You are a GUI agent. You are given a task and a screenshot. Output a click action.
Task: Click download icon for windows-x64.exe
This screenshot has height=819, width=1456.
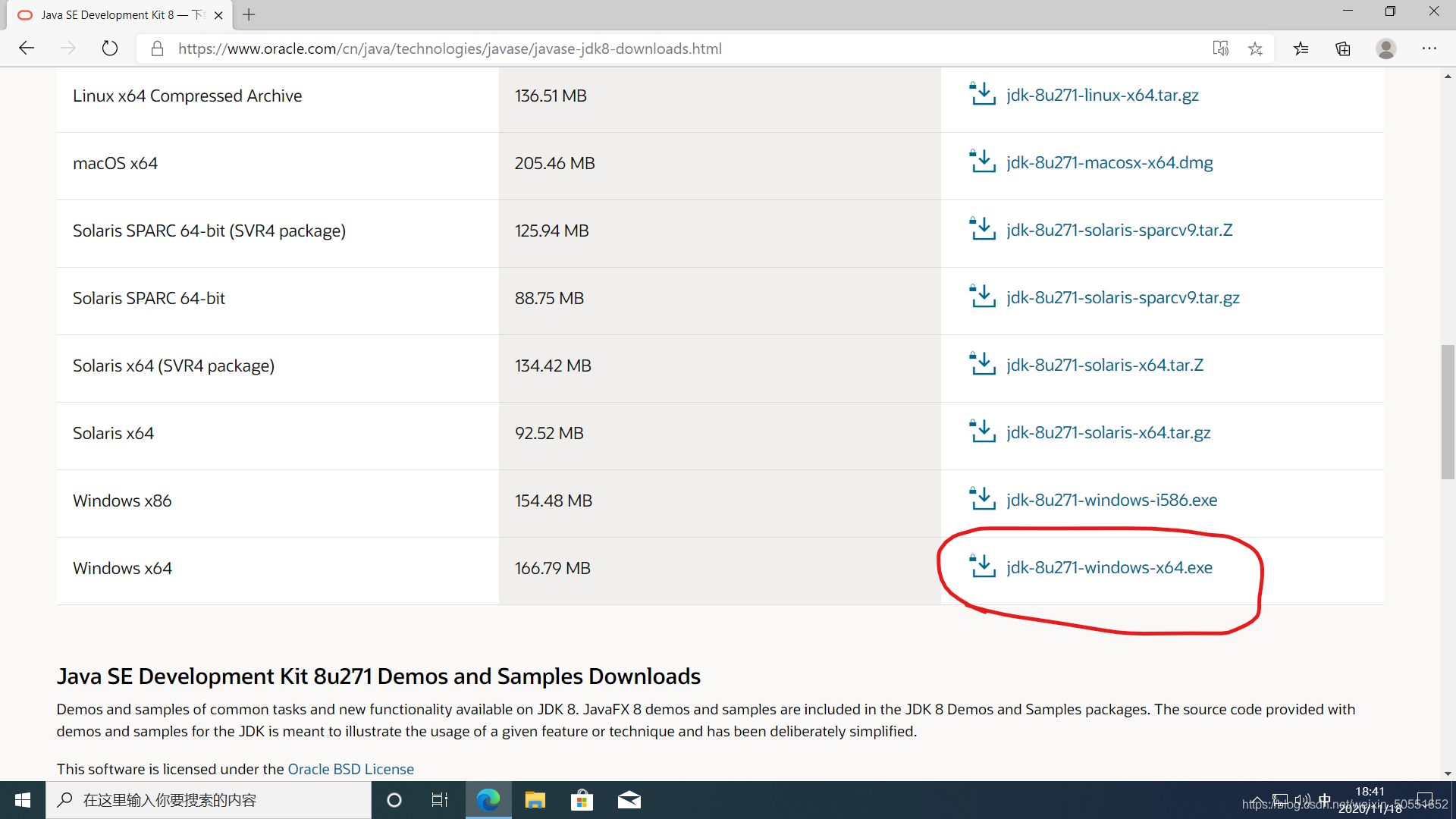pyautogui.click(x=983, y=566)
